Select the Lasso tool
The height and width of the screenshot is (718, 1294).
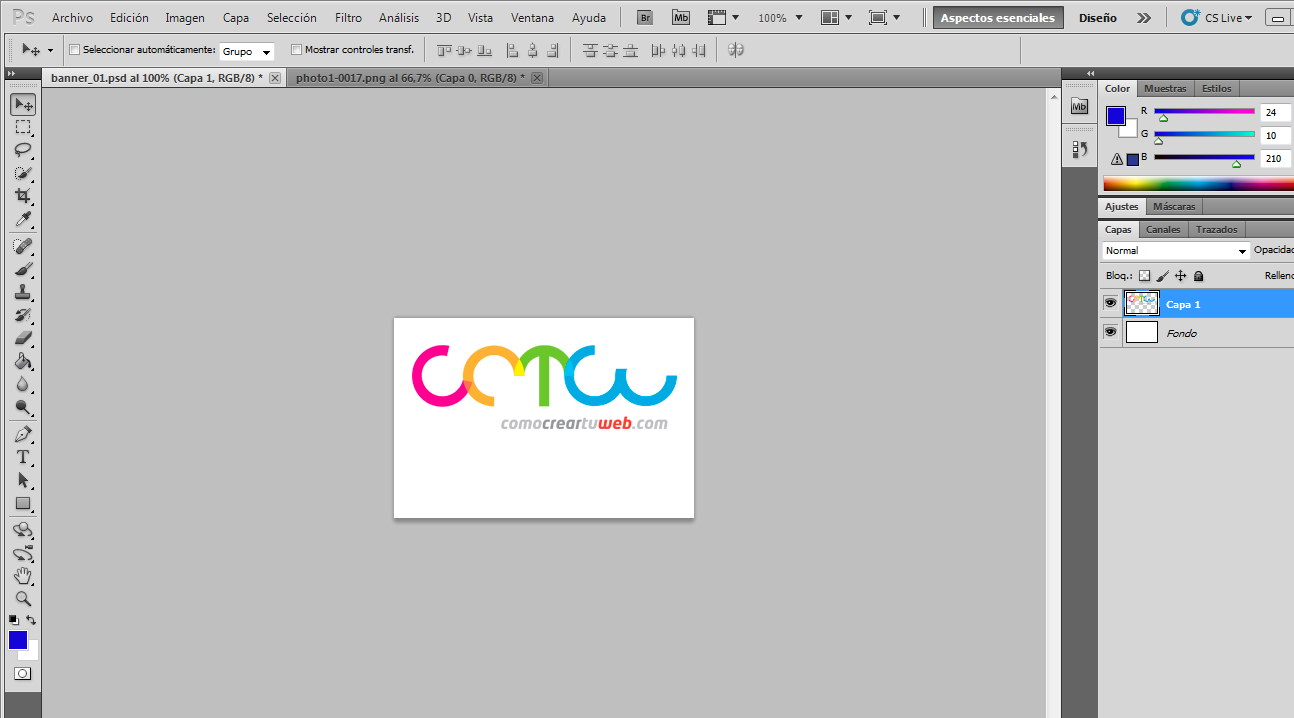[x=23, y=150]
